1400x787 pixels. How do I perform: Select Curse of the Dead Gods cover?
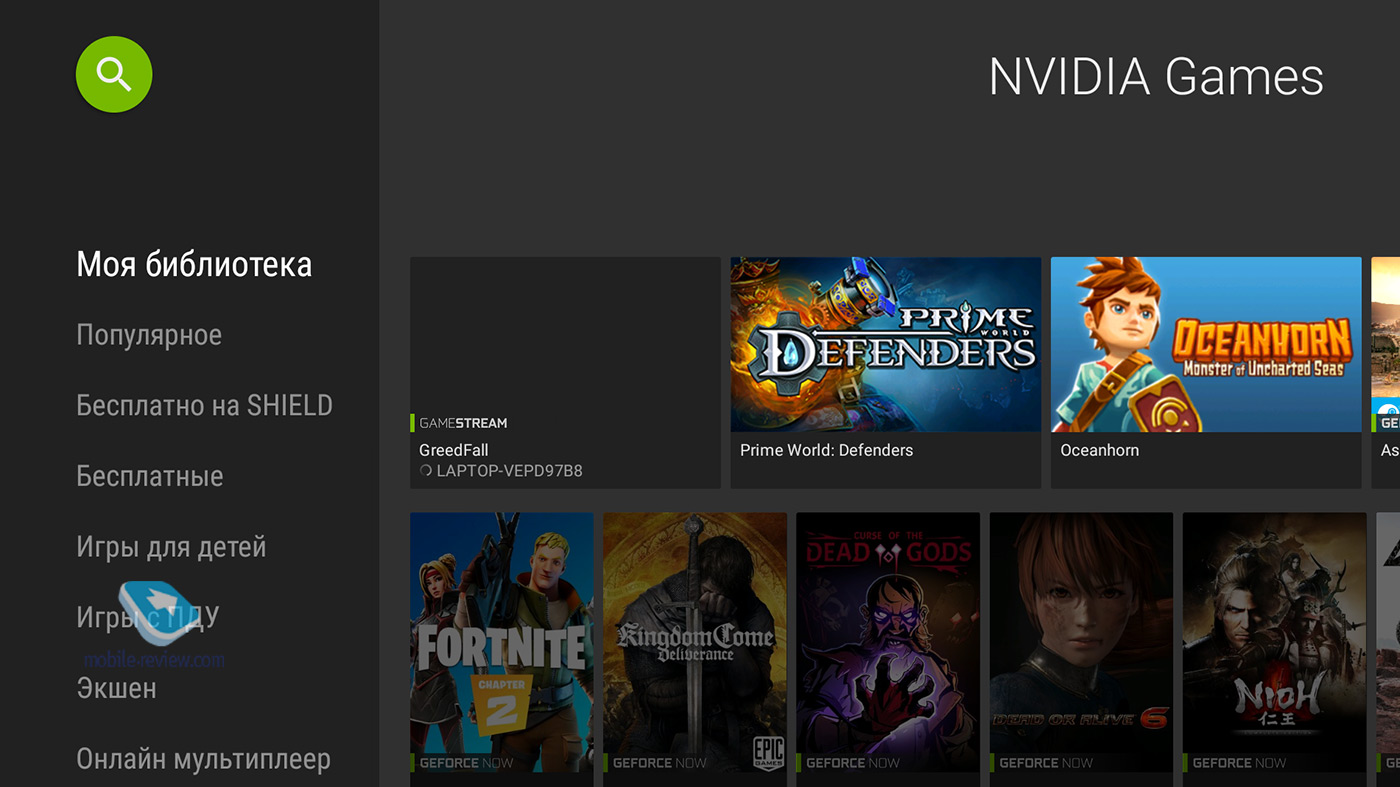887,640
